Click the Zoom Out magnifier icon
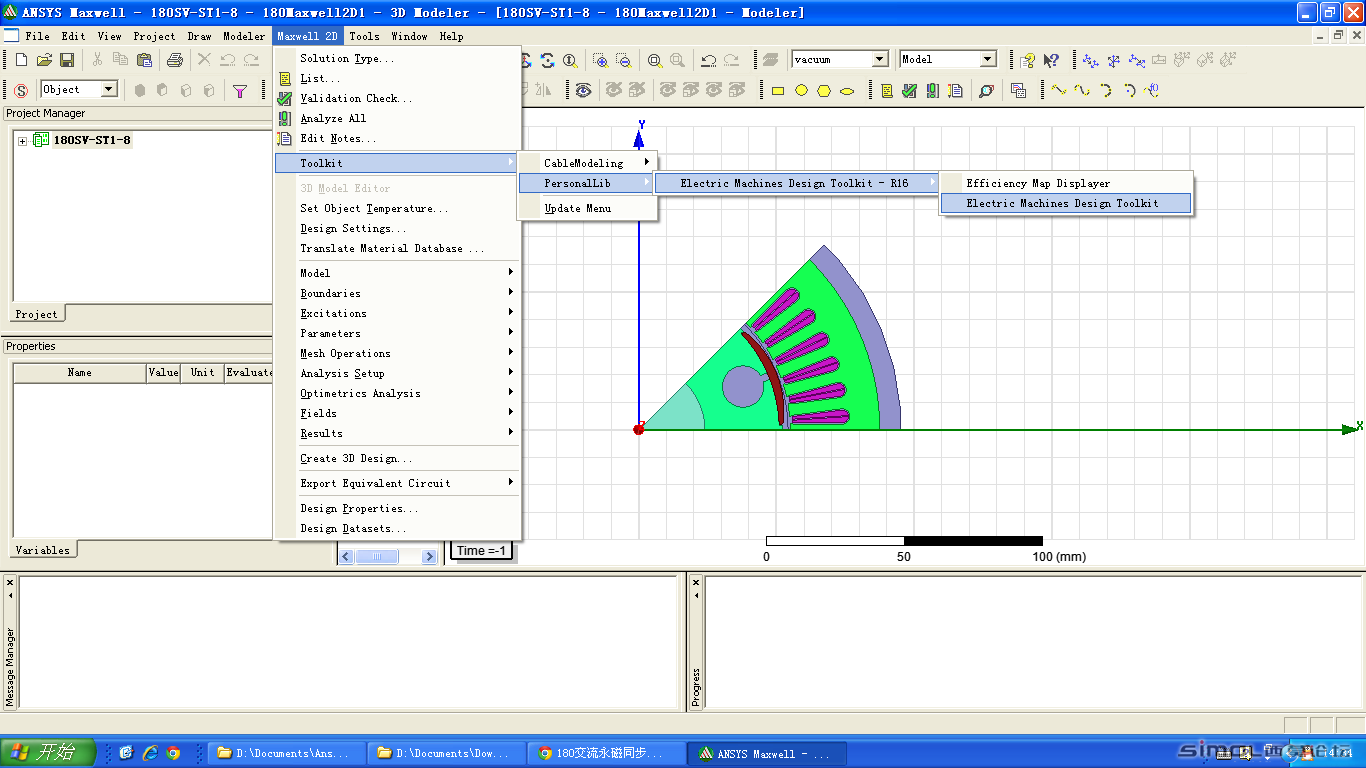 pyautogui.click(x=623, y=60)
